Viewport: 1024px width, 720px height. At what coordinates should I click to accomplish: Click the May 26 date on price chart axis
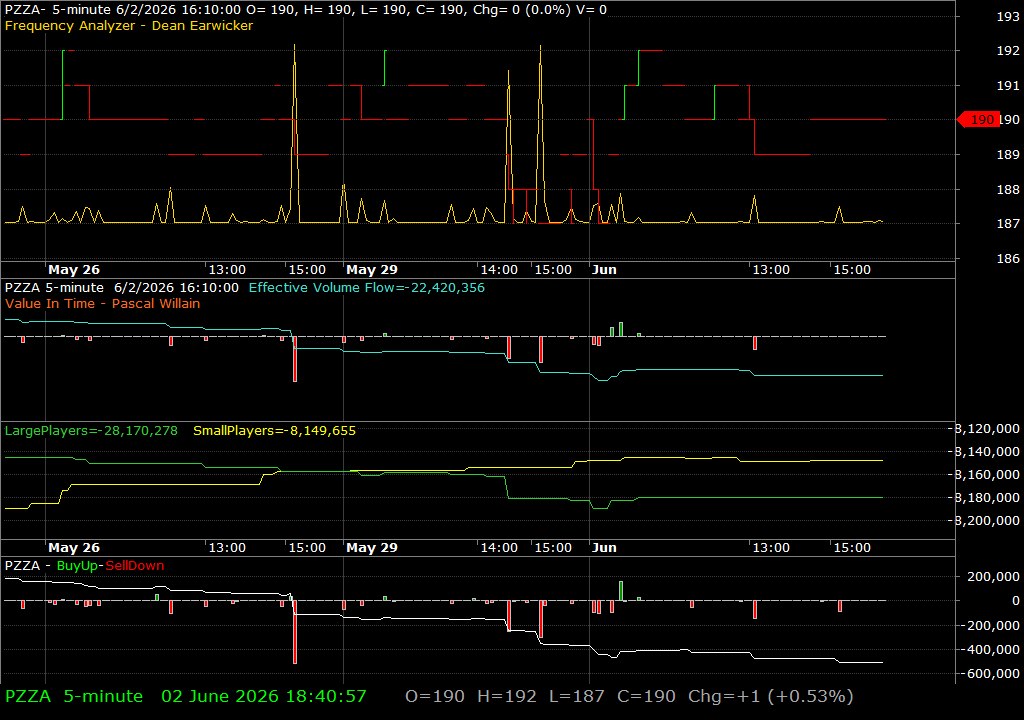click(74, 270)
